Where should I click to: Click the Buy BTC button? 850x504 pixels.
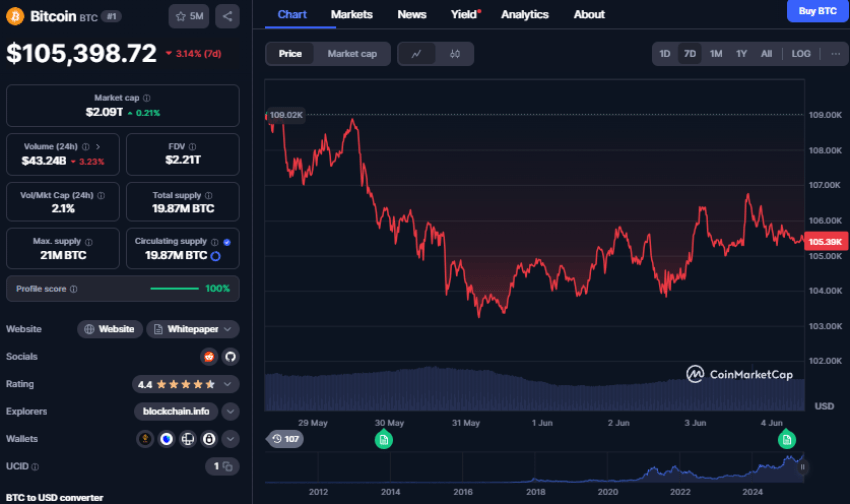pyautogui.click(x=817, y=11)
